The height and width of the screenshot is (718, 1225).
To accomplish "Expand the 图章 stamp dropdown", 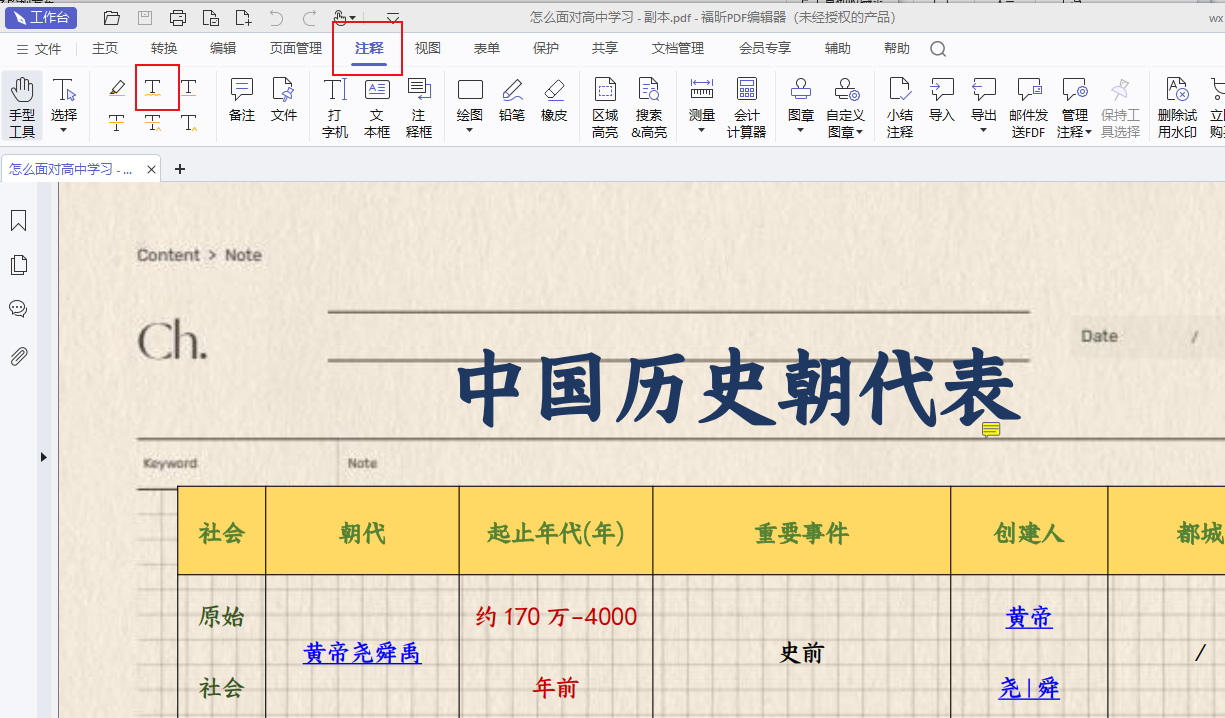I will click(x=800, y=130).
